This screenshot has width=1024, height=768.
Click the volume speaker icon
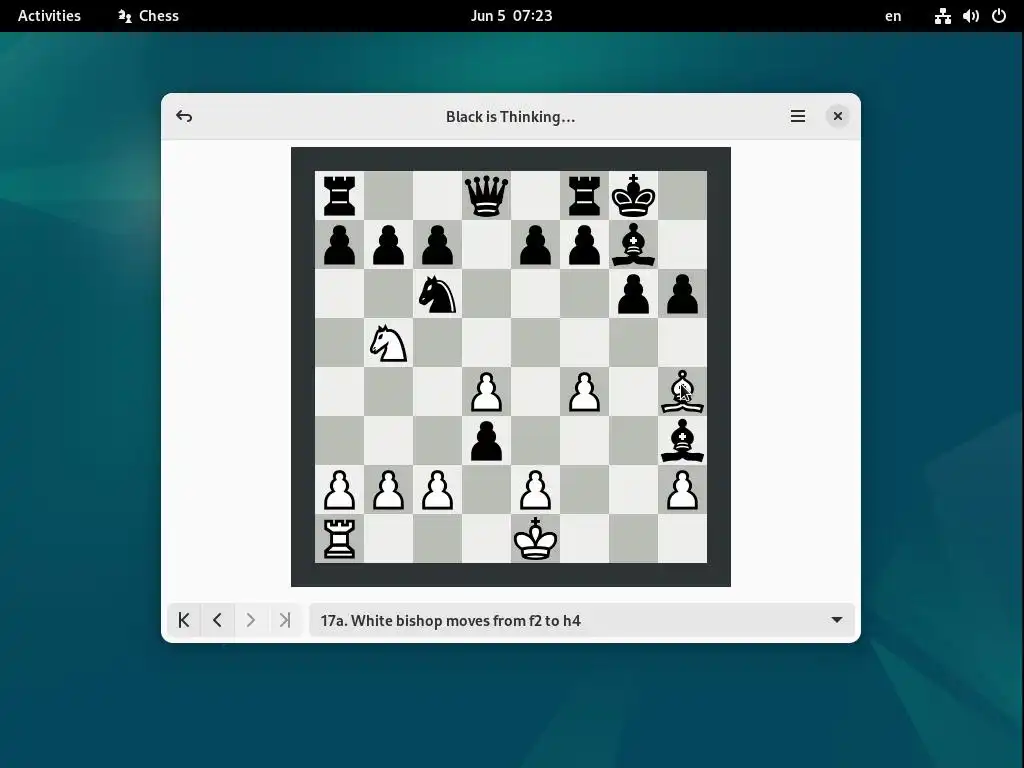pos(970,16)
